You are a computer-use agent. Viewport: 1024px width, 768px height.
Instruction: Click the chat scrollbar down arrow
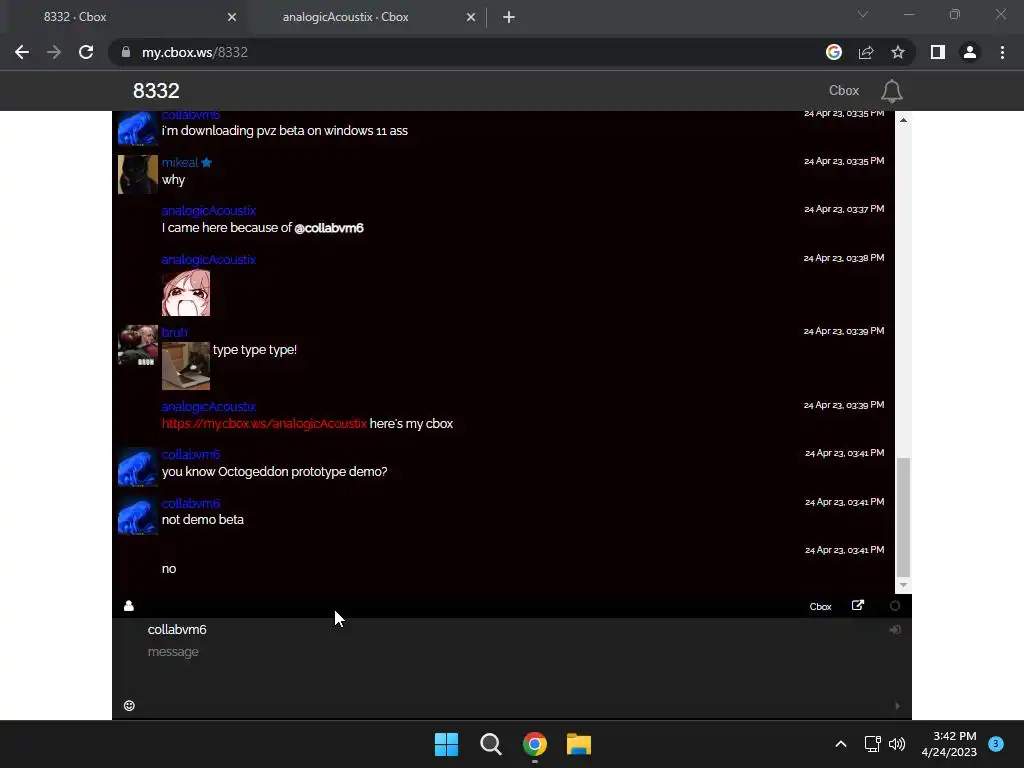tap(903, 585)
